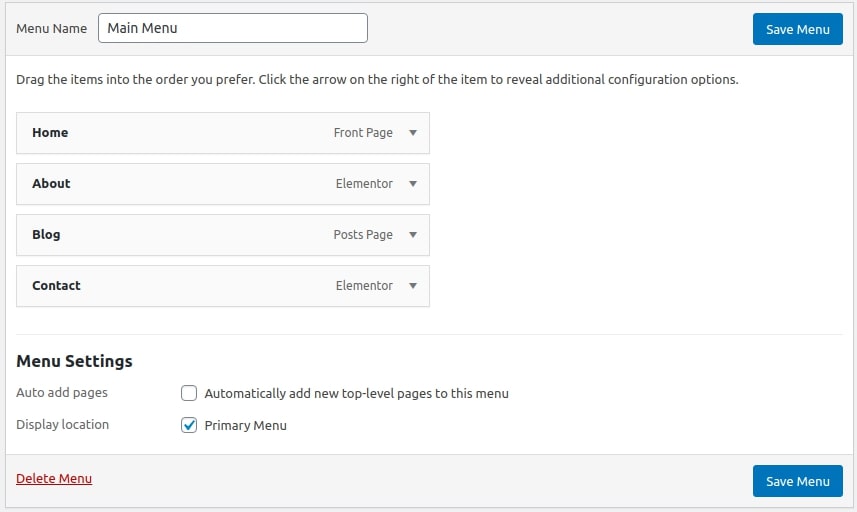Click Elementor label on the About item
The height and width of the screenshot is (512, 857).
(x=364, y=184)
